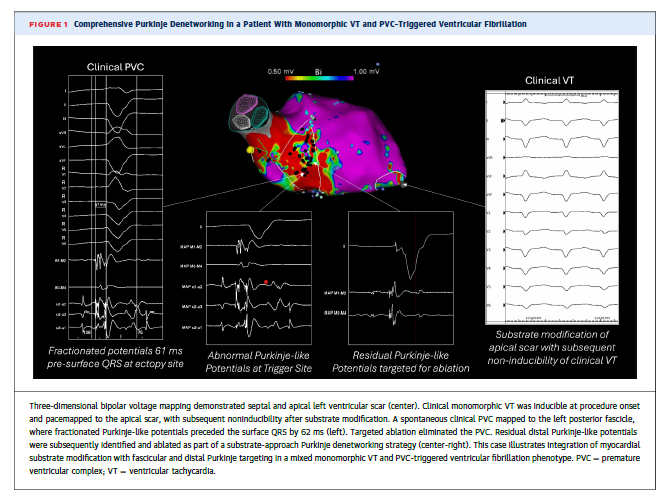
Task: Click caption 'Abnormal Purkinje-like Potentials at Trigger Site'
Action: click(259, 362)
